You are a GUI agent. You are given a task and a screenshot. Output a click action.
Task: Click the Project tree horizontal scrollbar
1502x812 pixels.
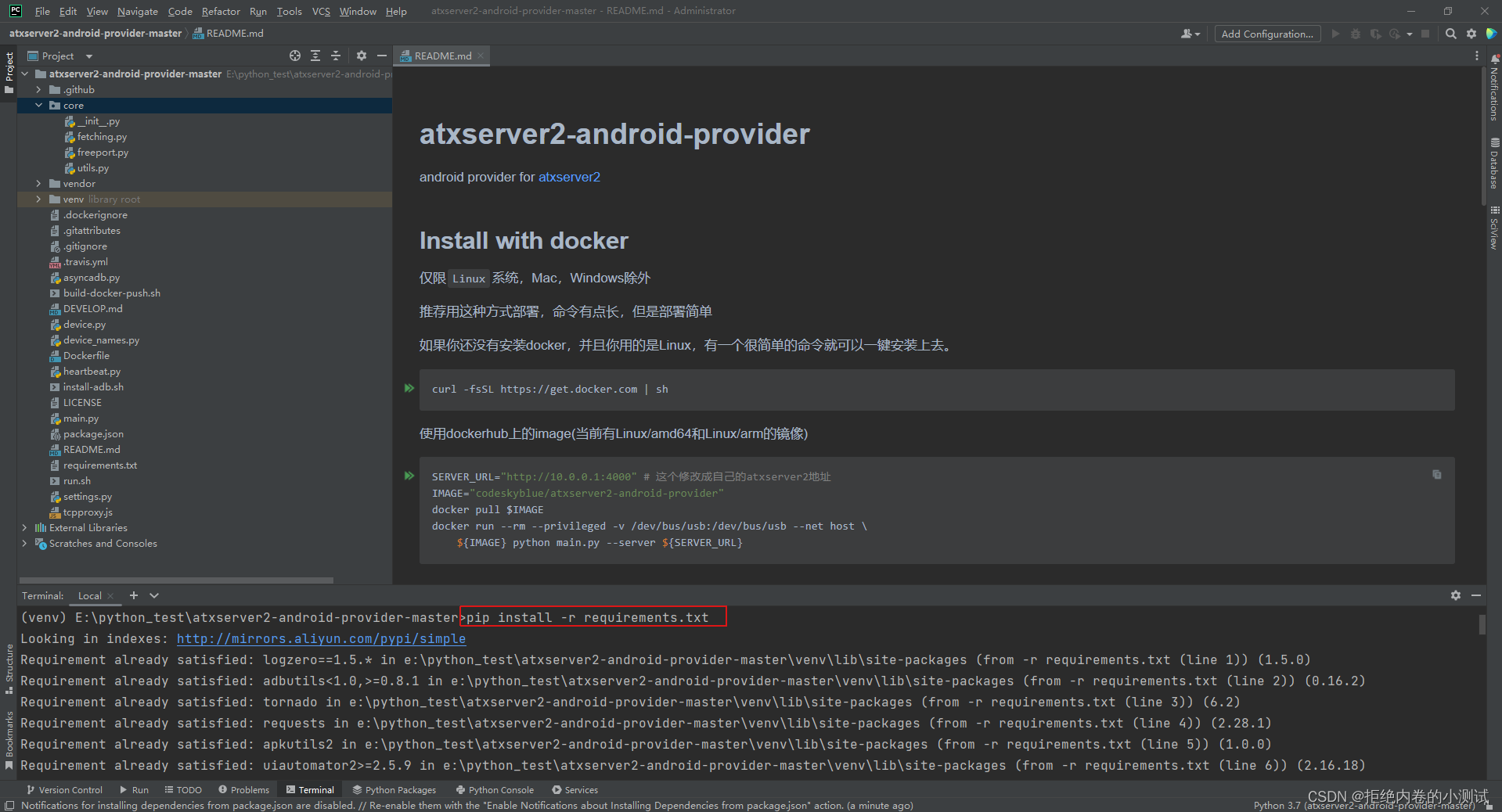[177, 580]
